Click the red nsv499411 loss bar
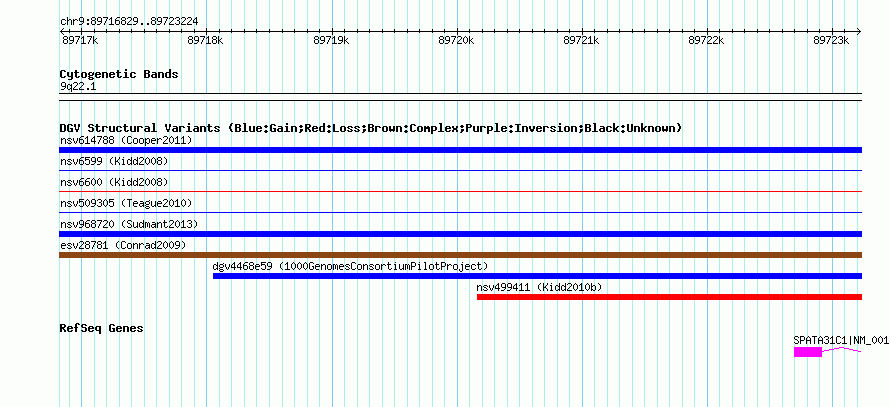Screen dimensions: 890x407 pyautogui.click(x=669, y=297)
